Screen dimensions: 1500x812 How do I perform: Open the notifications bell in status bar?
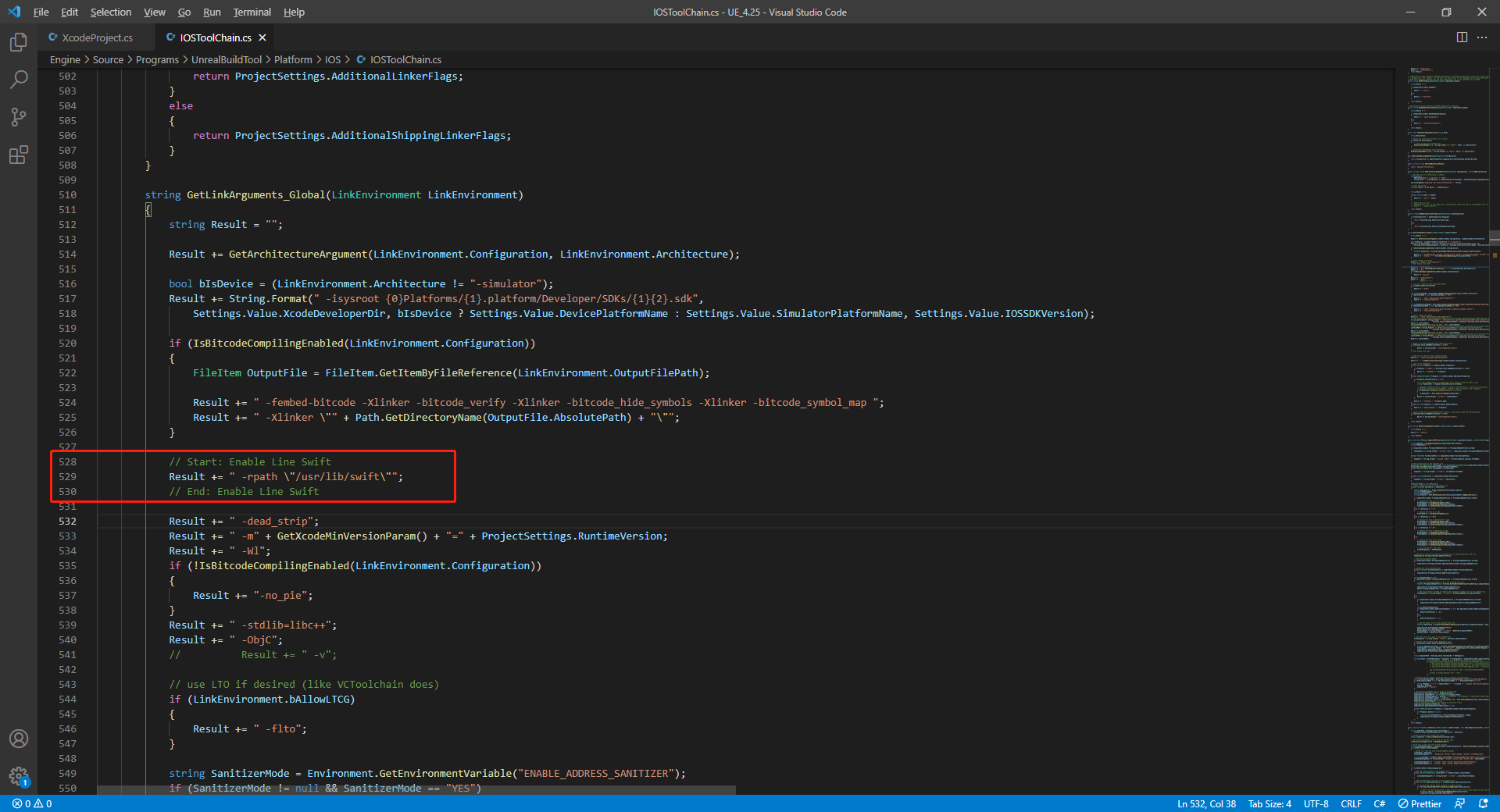point(1484,803)
